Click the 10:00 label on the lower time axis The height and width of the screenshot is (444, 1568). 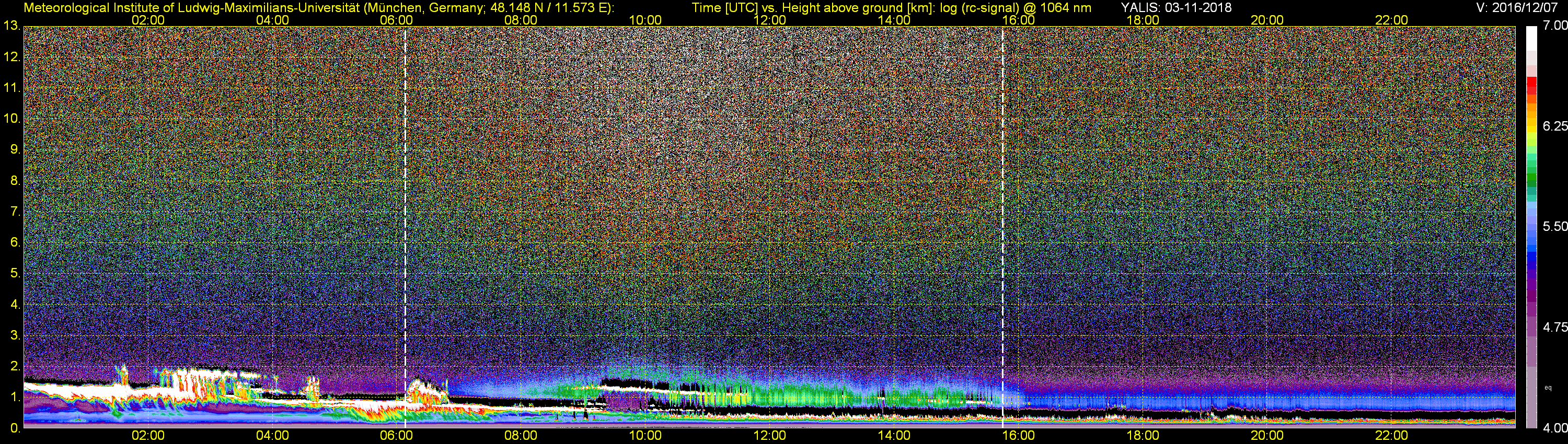(645, 436)
